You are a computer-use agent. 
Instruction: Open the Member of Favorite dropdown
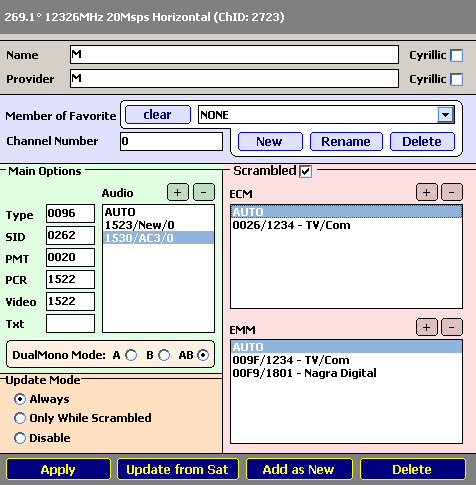[446, 115]
